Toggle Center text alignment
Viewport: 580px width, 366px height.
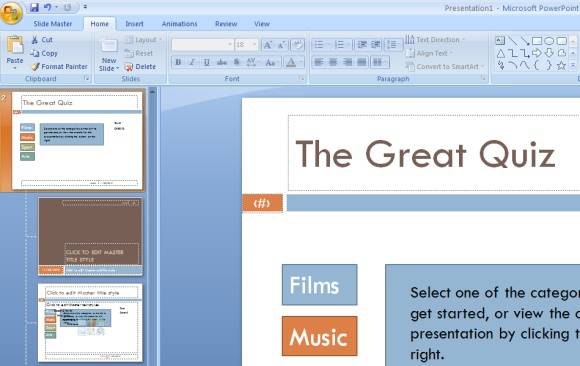coord(333,62)
